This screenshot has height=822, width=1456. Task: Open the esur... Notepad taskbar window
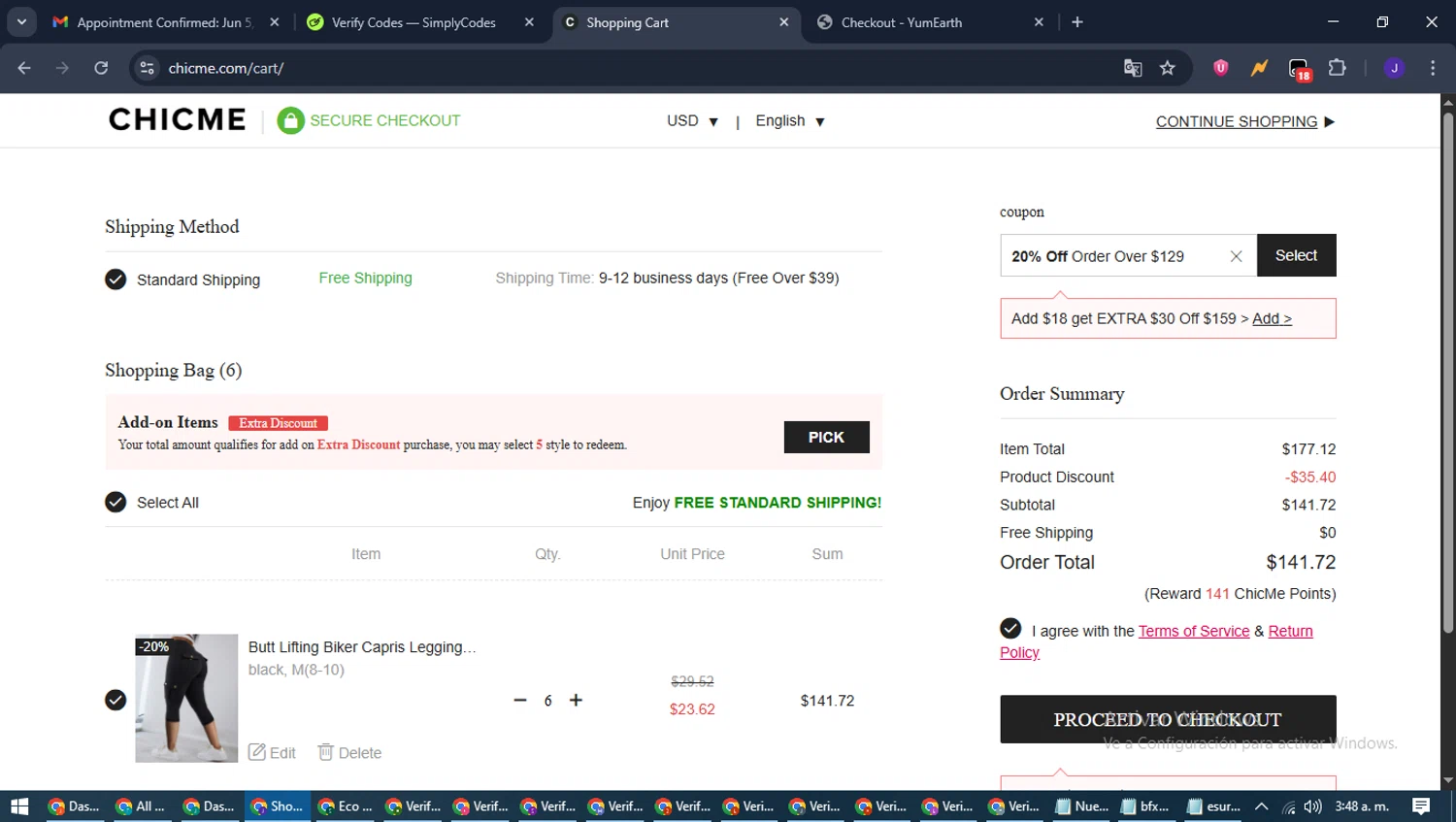[x=1212, y=806]
